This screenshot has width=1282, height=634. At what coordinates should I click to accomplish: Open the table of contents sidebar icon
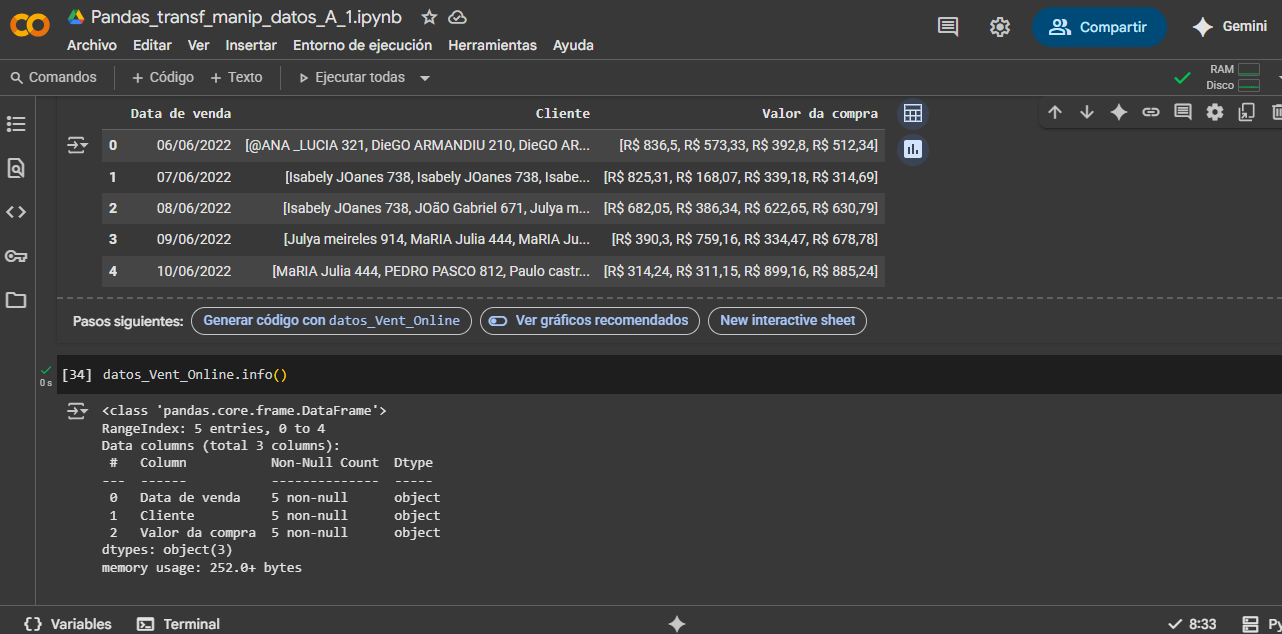(16, 124)
